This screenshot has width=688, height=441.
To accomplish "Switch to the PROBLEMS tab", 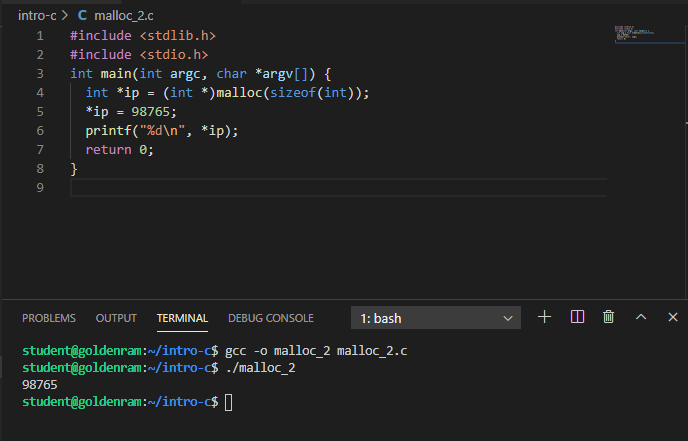I will pos(49,318).
